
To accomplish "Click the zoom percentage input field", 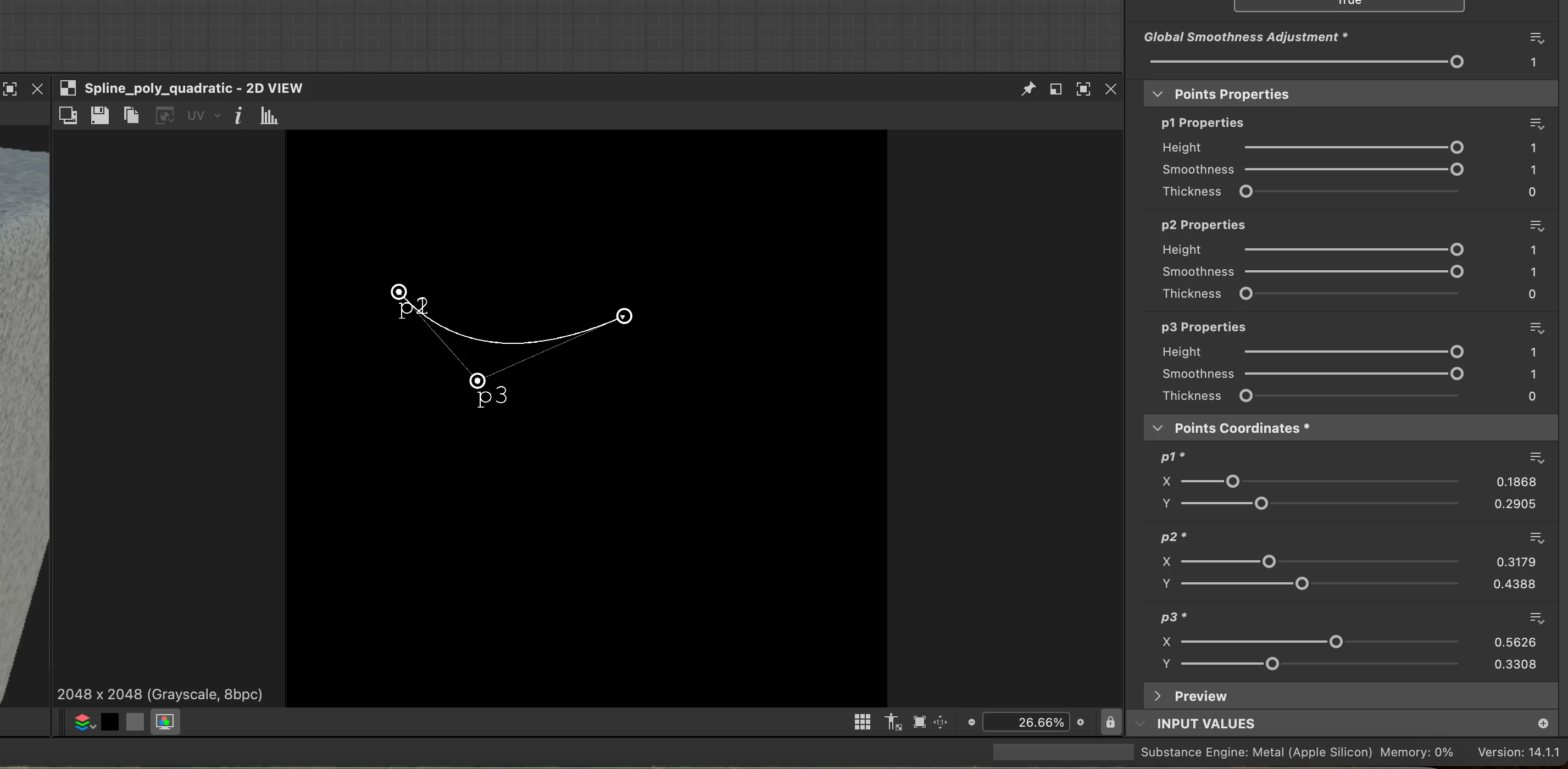I will (x=1026, y=722).
